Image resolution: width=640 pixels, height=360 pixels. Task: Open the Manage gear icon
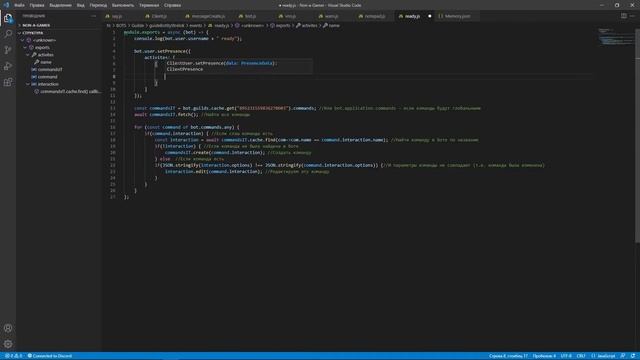click(x=8, y=344)
